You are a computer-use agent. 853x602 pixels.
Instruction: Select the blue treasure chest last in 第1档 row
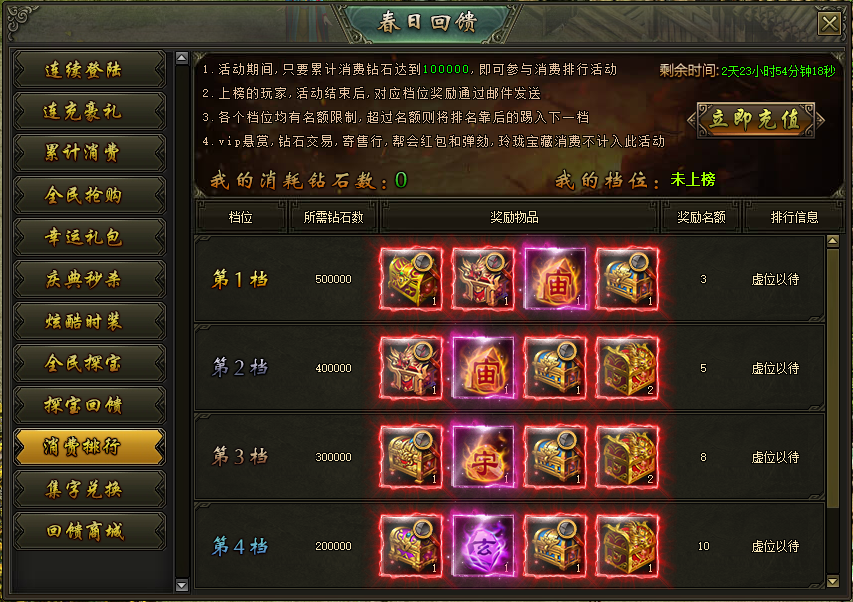[x=627, y=279]
